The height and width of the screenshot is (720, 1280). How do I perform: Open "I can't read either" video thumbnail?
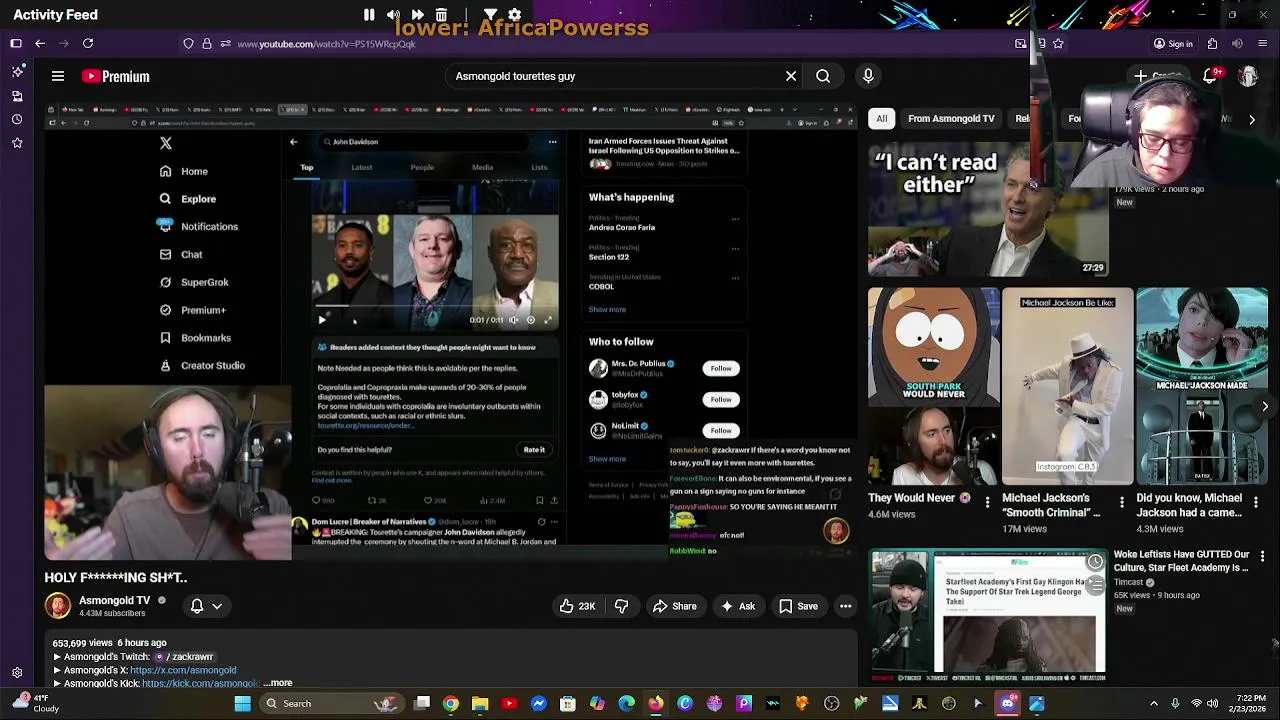click(x=988, y=208)
